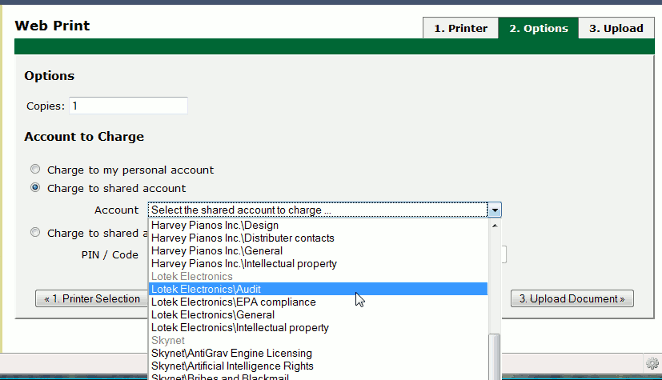Pick Skynet\AntiGrav Engine Licensing
662x380 pixels.
tap(318, 353)
